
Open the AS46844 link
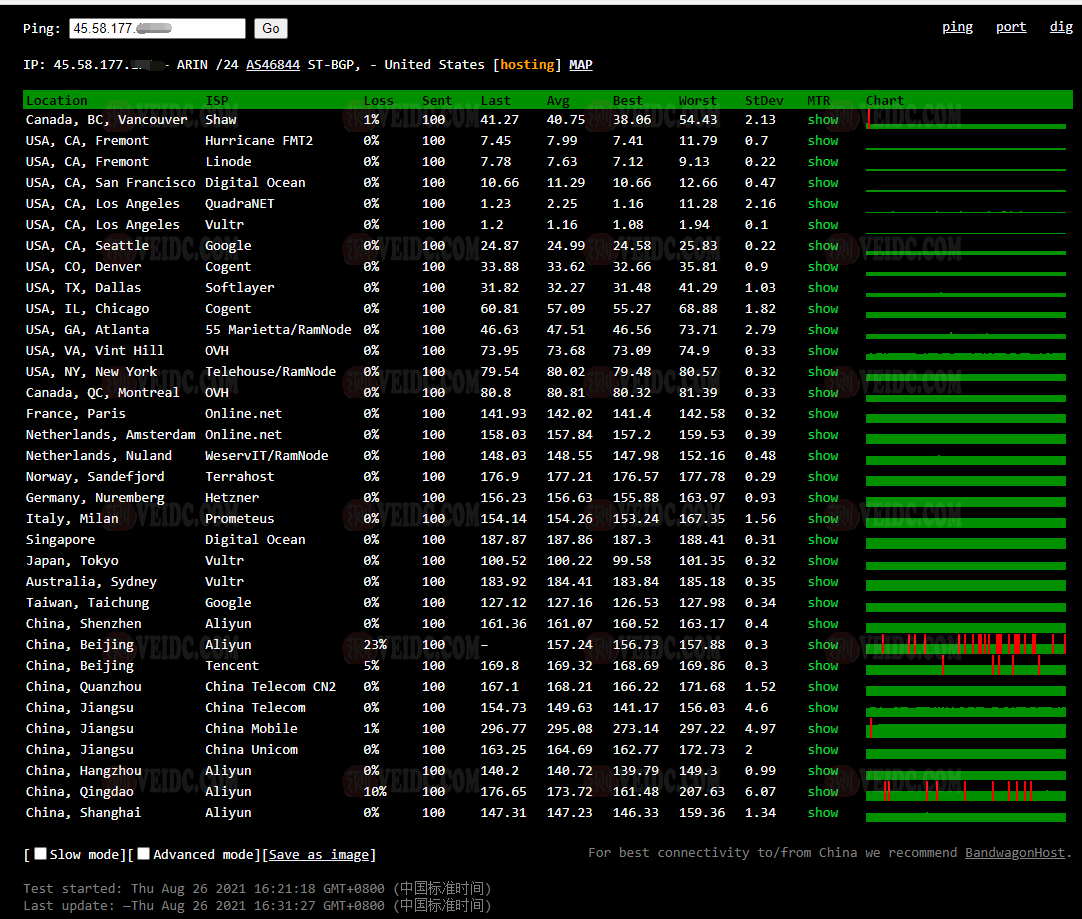(273, 65)
